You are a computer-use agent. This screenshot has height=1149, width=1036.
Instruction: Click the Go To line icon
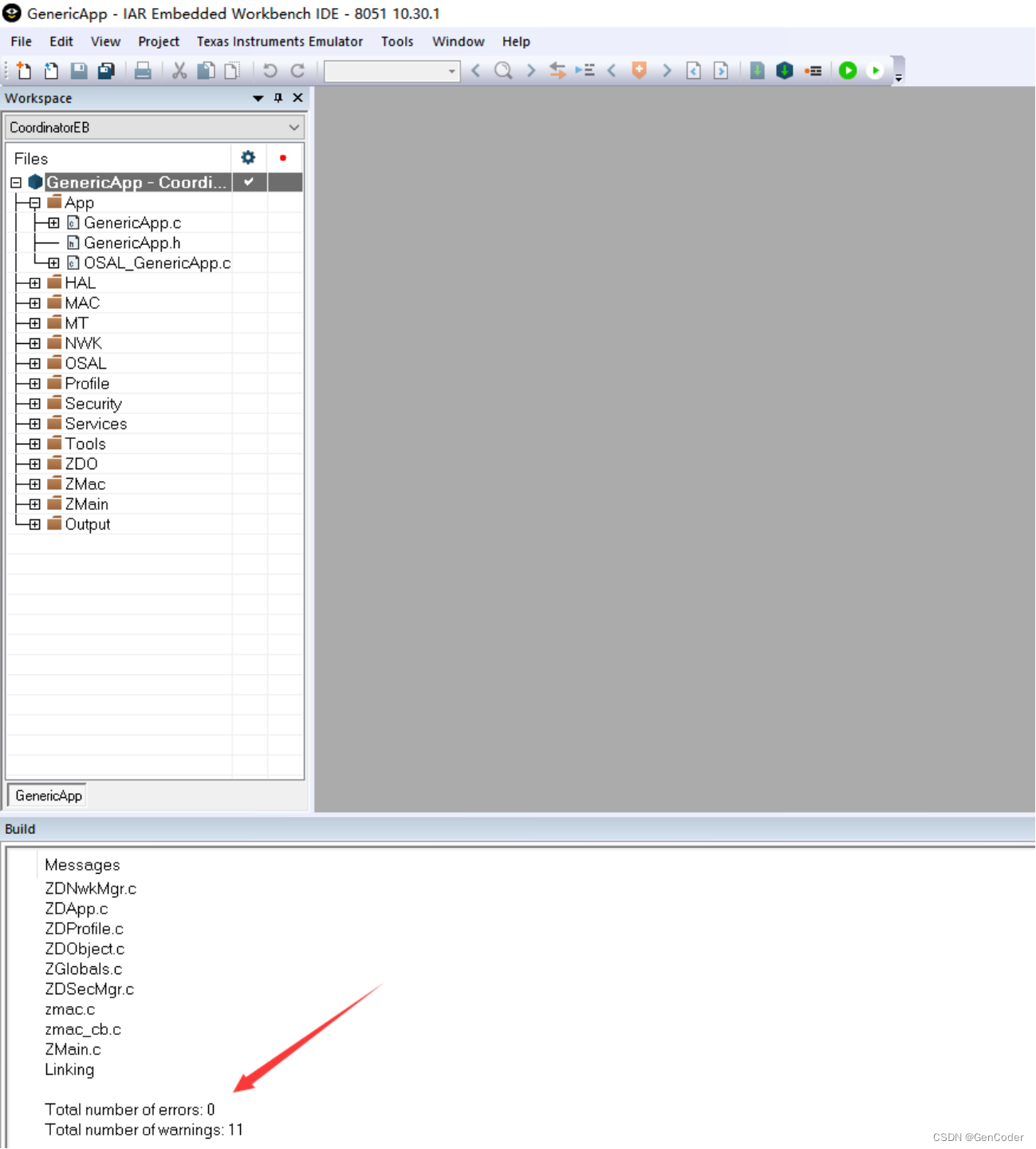pos(585,71)
